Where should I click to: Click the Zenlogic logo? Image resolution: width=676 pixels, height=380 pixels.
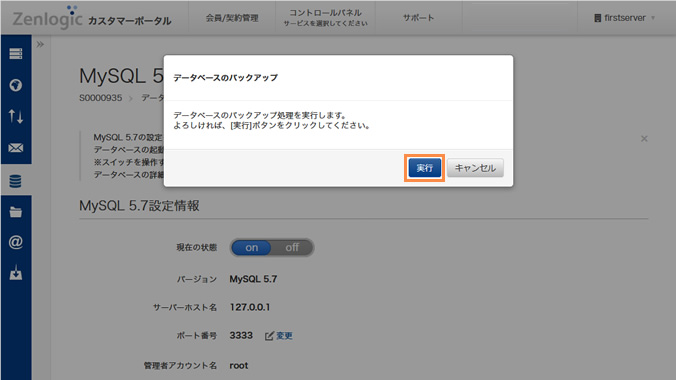point(47,18)
